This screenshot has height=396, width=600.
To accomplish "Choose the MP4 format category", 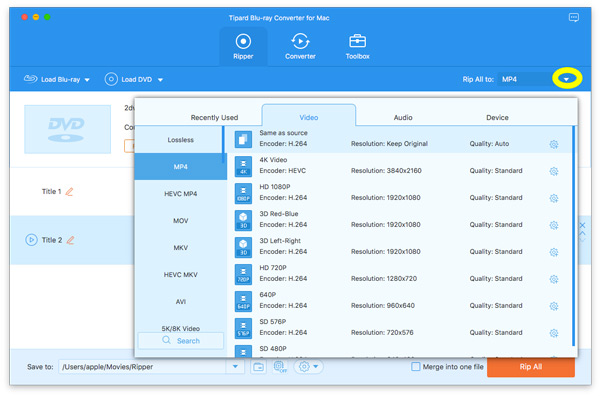I will (181, 166).
